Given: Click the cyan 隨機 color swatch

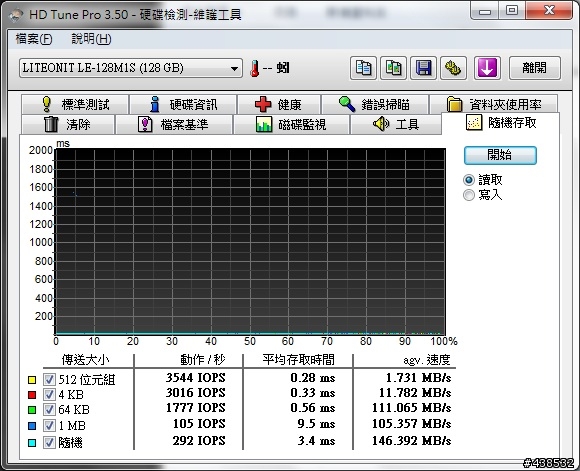Looking at the screenshot, I should 32,443.
